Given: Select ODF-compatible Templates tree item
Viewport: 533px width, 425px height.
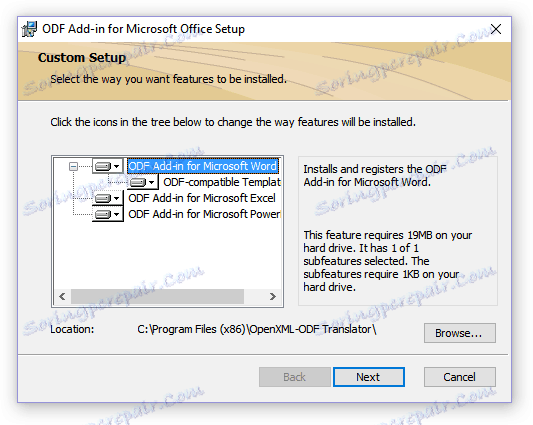Looking at the screenshot, I should pyautogui.click(x=222, y=182).
